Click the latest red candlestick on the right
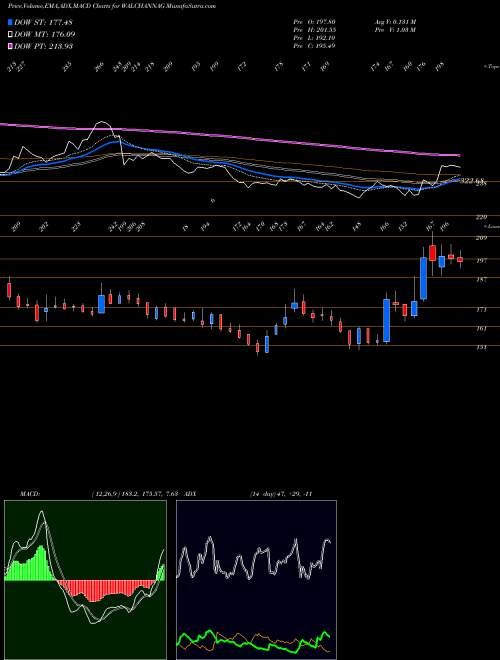Image resolution: width=500 pixels, height=660 pixels. click(460, 259)
